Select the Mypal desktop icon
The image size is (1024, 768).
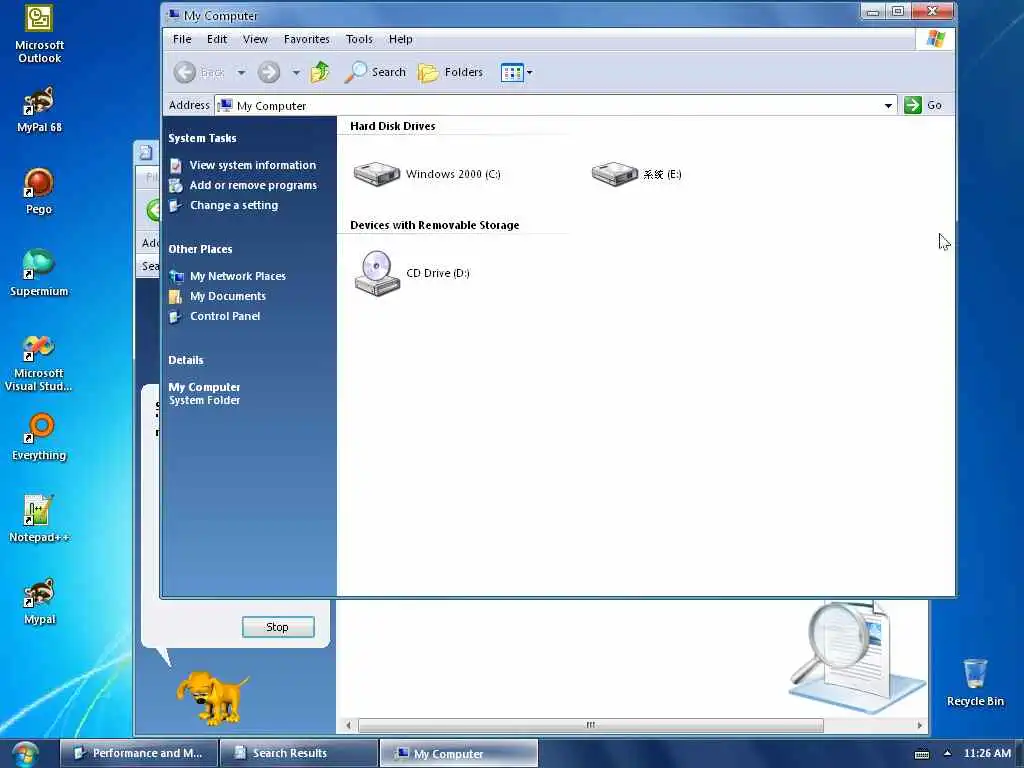coord(39,601)
